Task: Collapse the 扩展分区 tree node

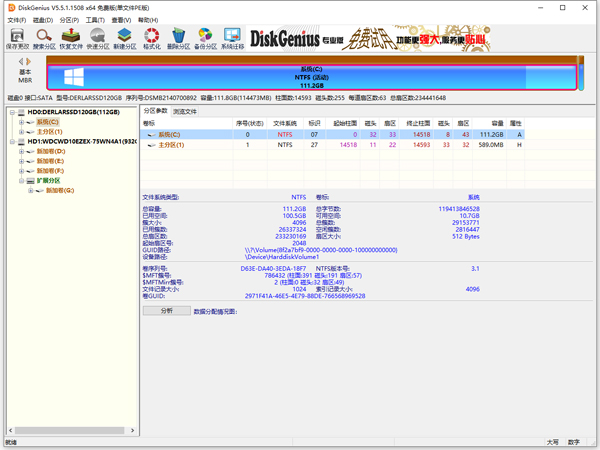Action: [21, 181]
